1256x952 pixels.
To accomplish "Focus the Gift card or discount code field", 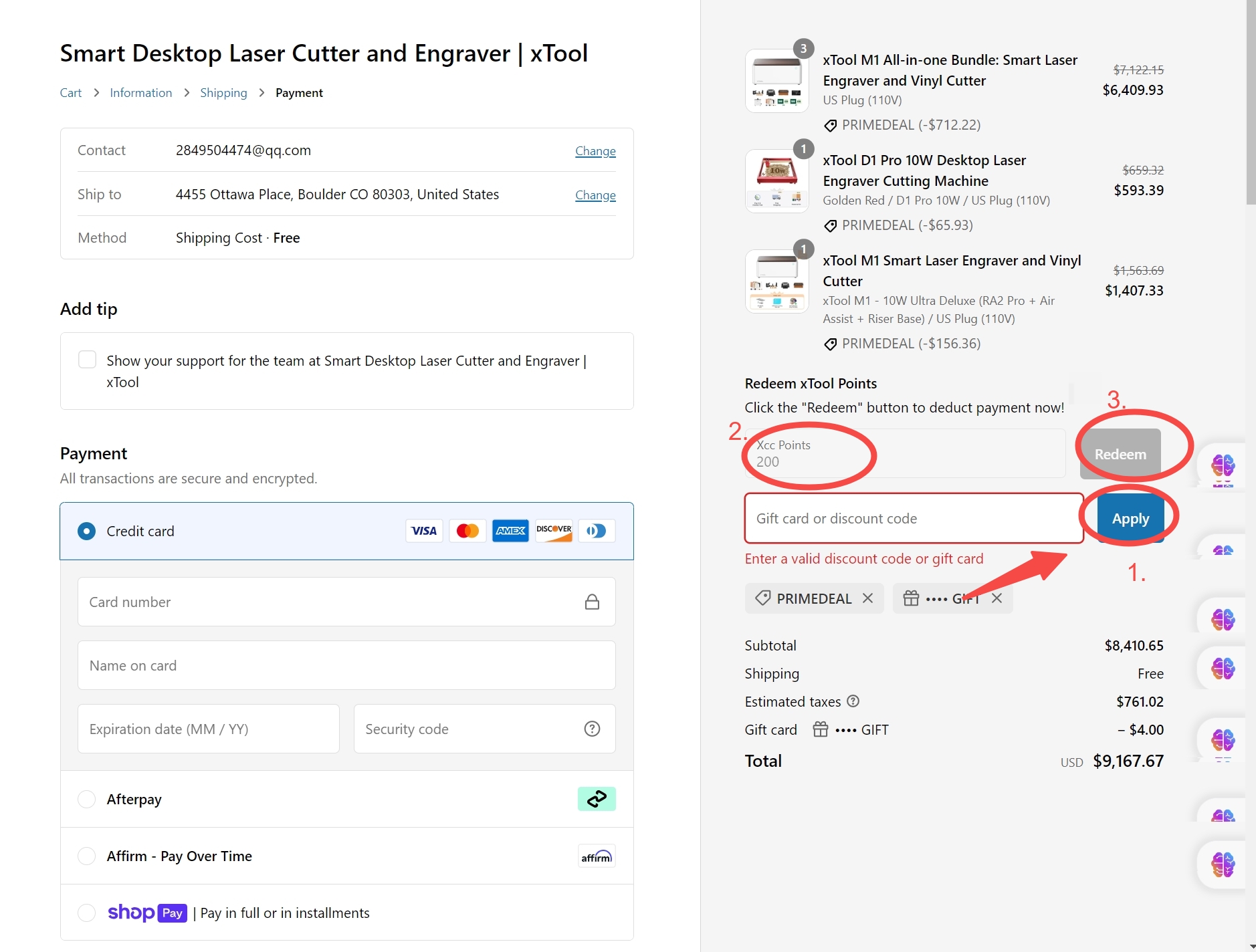I will pyautogui.click(x=914, y=518).
